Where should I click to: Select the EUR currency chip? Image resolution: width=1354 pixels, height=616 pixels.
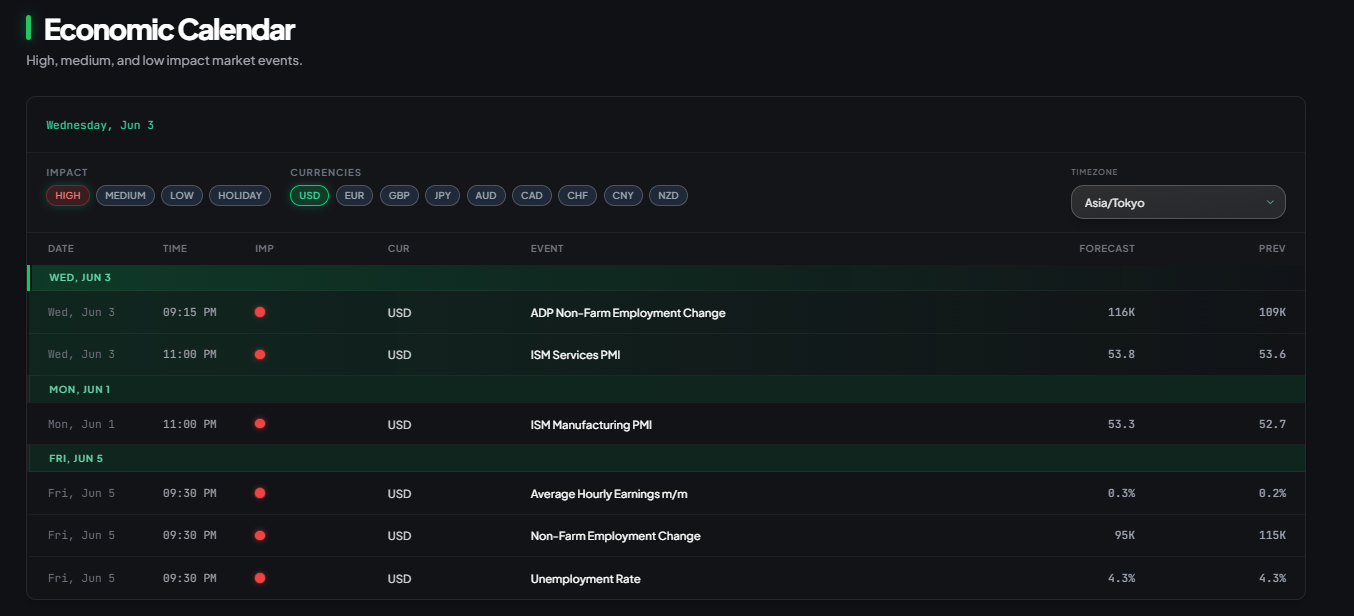(354, 196)
